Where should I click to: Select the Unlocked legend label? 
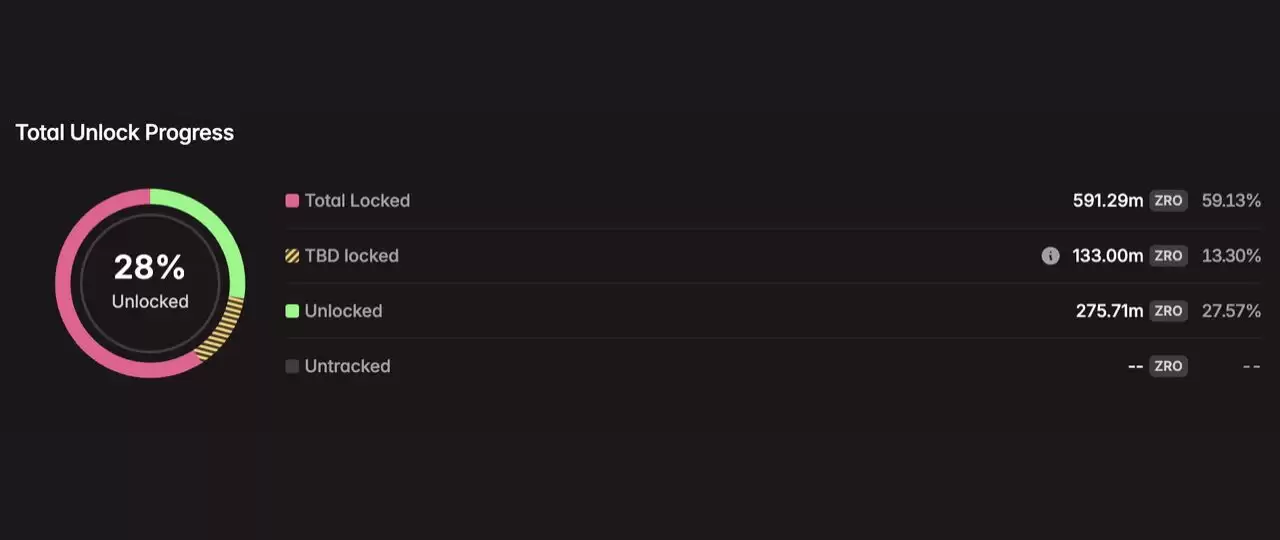[343, 311]
